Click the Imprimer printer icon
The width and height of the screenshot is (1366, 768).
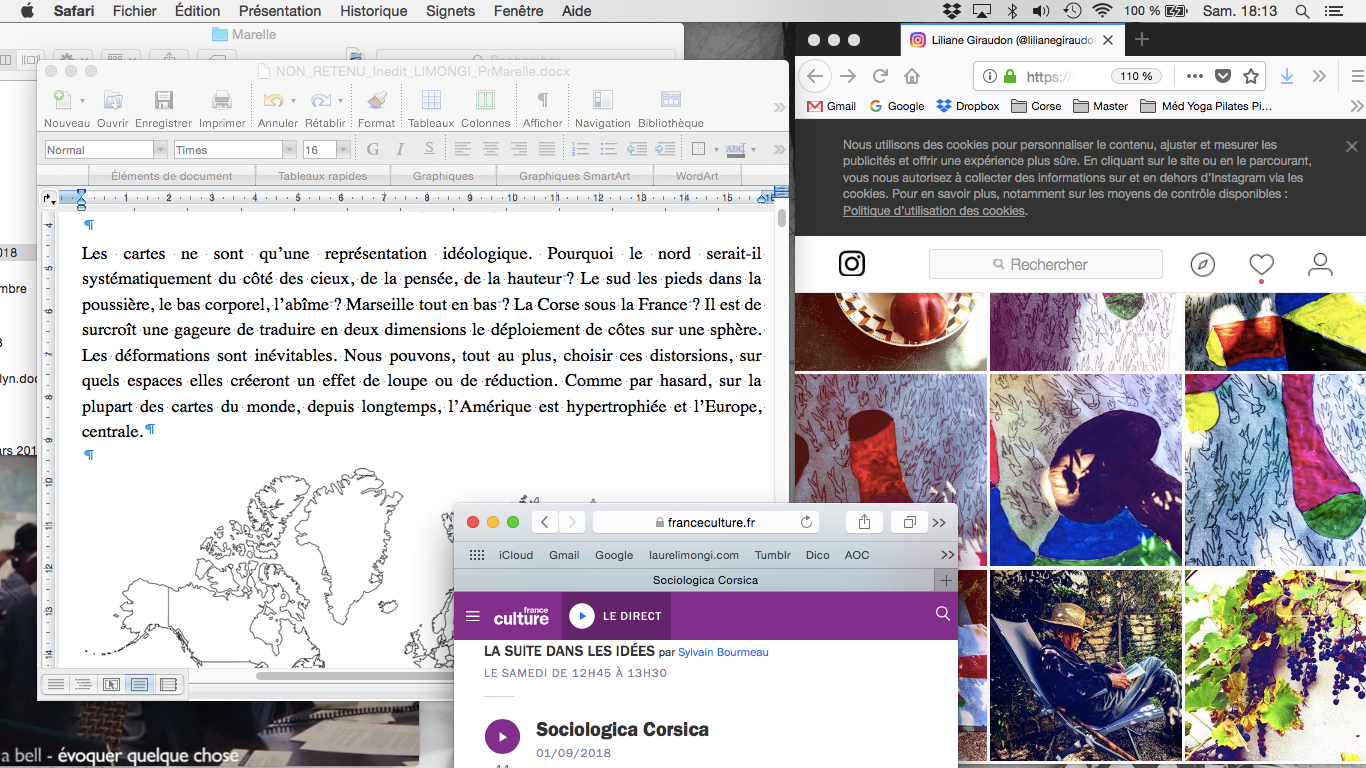(222, 101)
